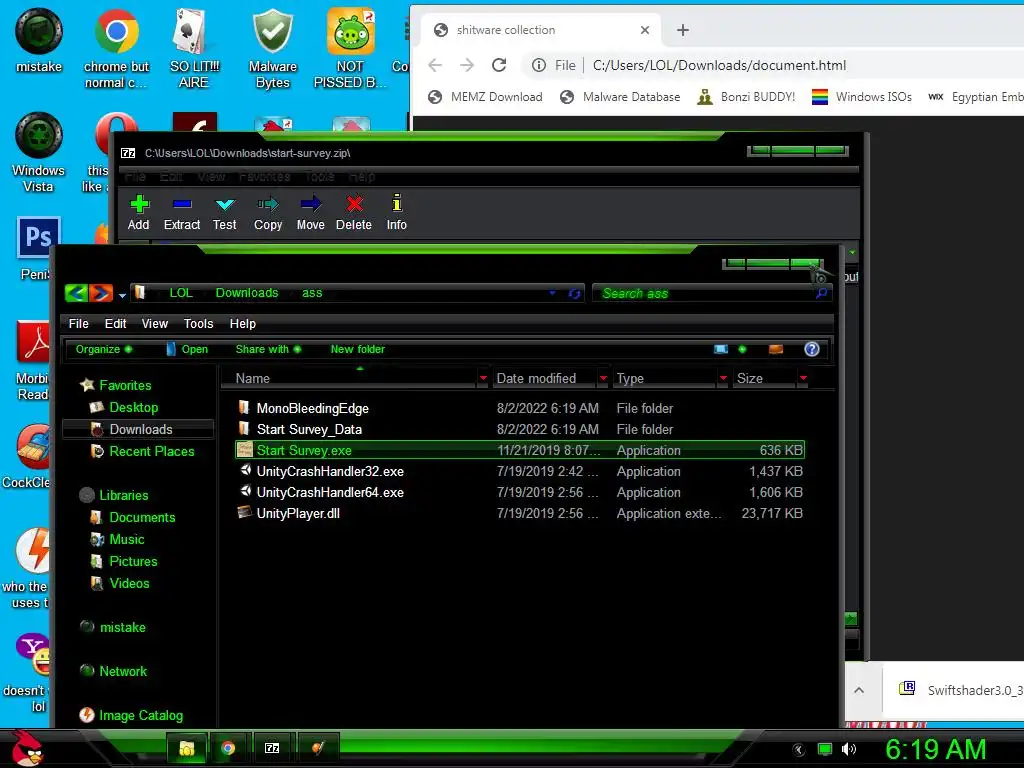Open the Bonzi BUDDY! bookmark
1024x768 pixels.
pos(746,97)
